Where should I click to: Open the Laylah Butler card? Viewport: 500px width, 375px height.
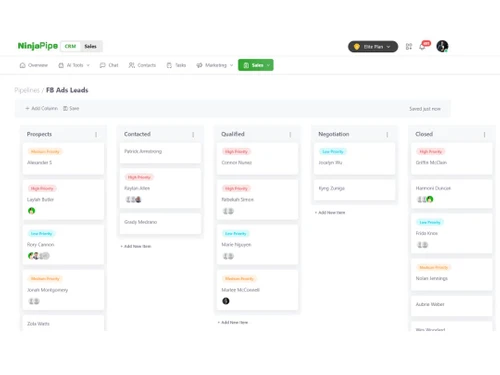(63, 200)
